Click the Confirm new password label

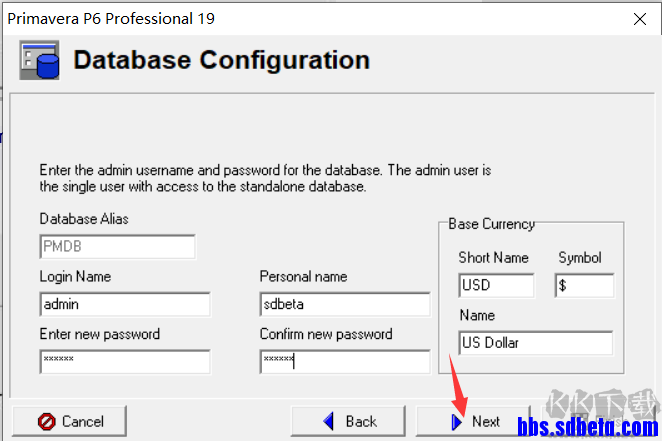326,334
